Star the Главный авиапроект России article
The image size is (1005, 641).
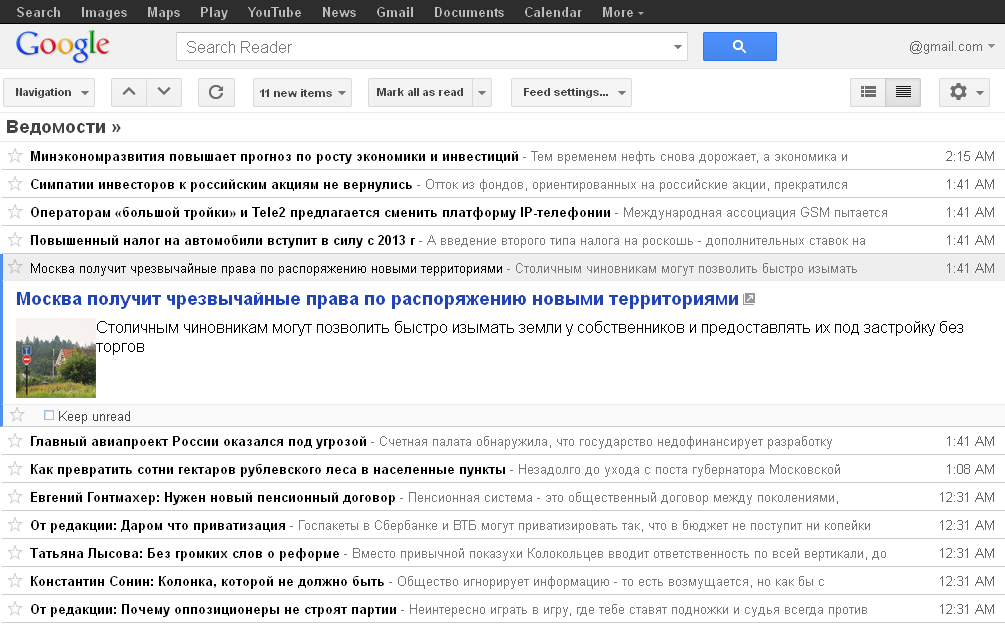click(15, 440)
